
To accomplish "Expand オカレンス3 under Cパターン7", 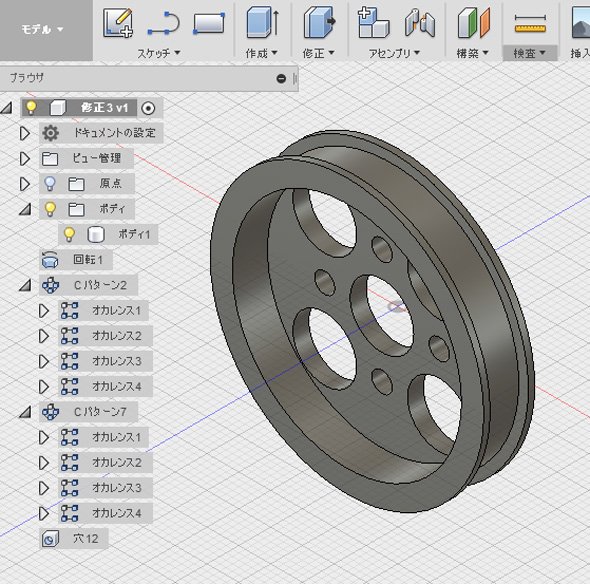I will 44,488.
